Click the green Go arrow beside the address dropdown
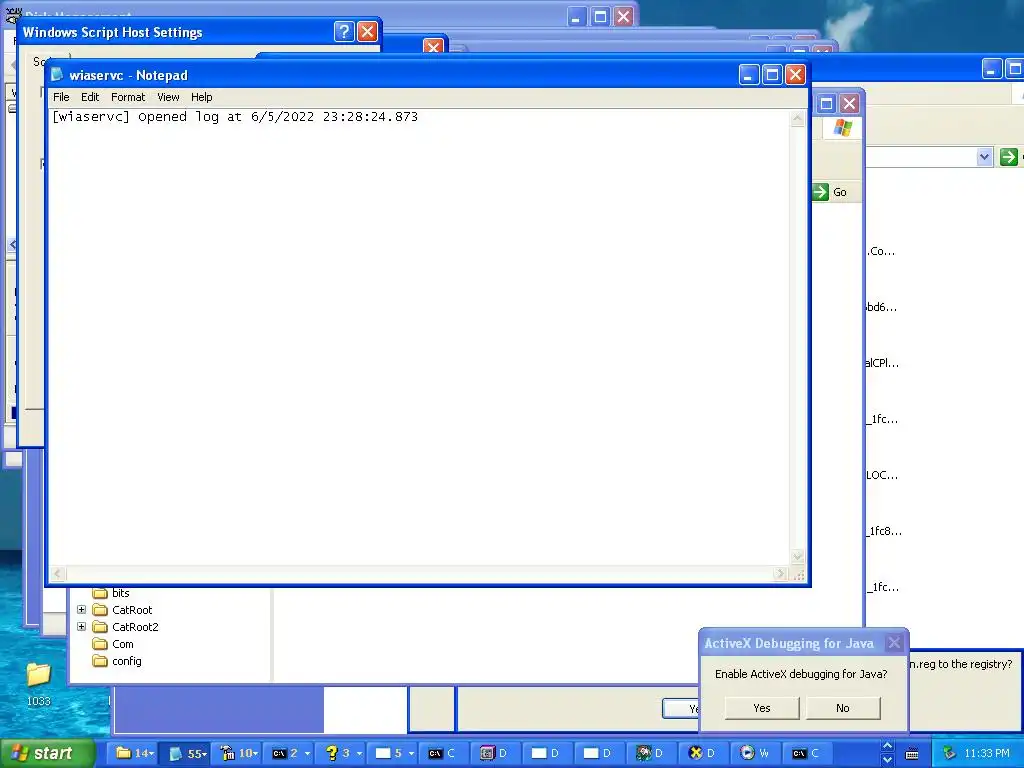 (x=1008, y=157)
